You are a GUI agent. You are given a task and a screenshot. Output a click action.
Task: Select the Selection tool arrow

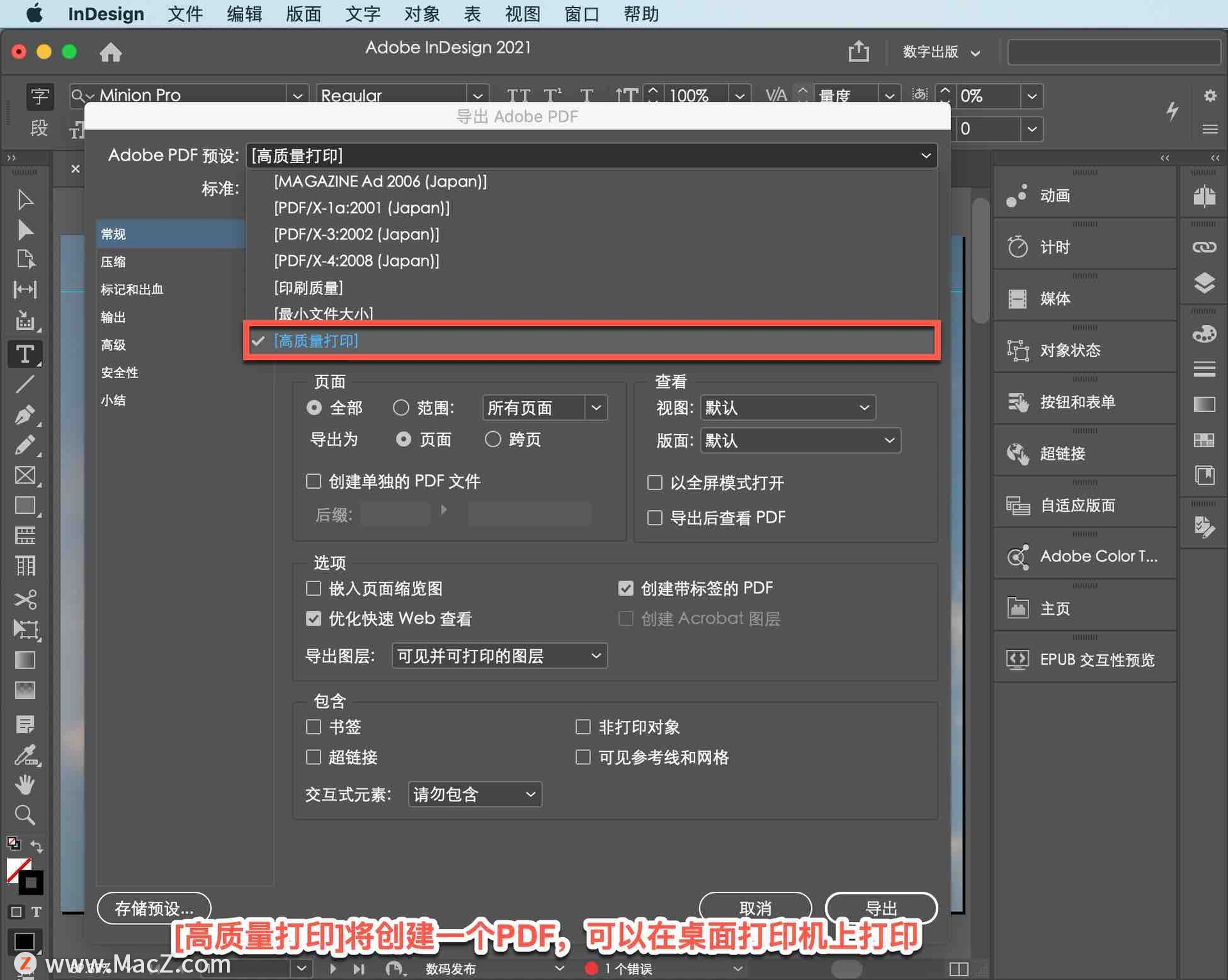[25, 200]
